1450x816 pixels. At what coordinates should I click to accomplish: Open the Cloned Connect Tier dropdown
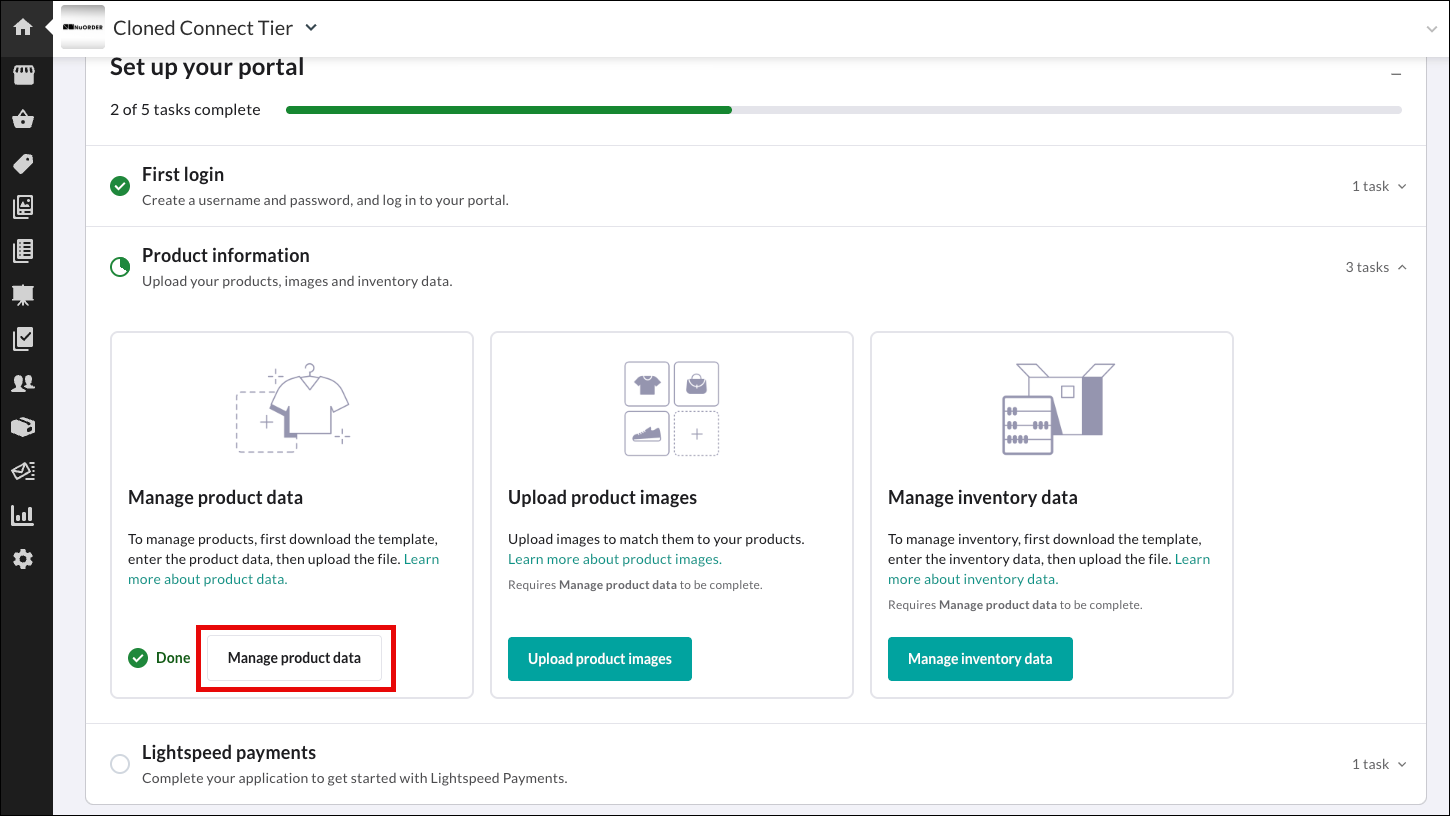311,28
